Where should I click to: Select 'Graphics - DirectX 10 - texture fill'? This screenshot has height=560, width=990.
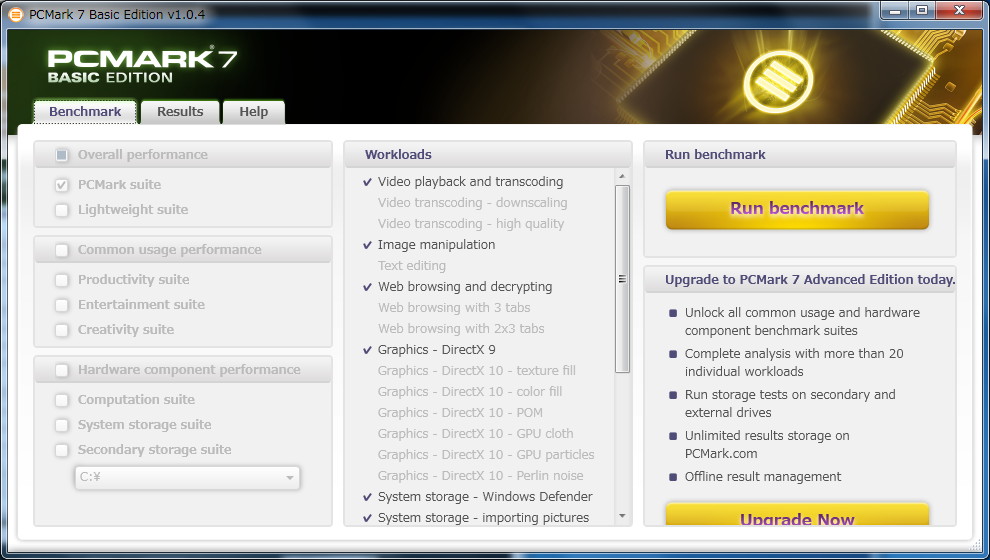(x=477, y=371)
